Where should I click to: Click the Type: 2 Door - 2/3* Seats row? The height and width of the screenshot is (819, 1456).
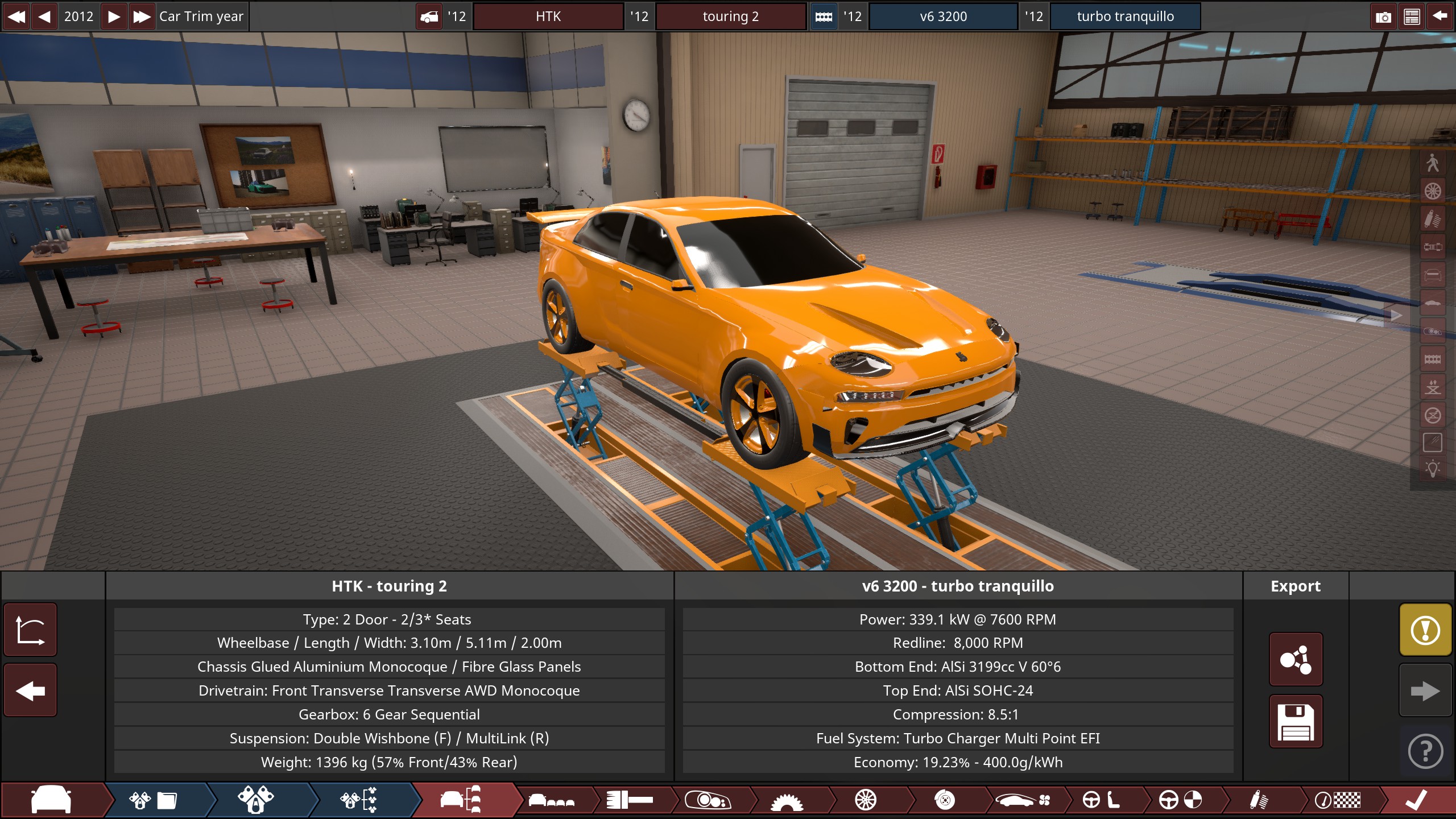pyautogui.click(x=390, y=619)
